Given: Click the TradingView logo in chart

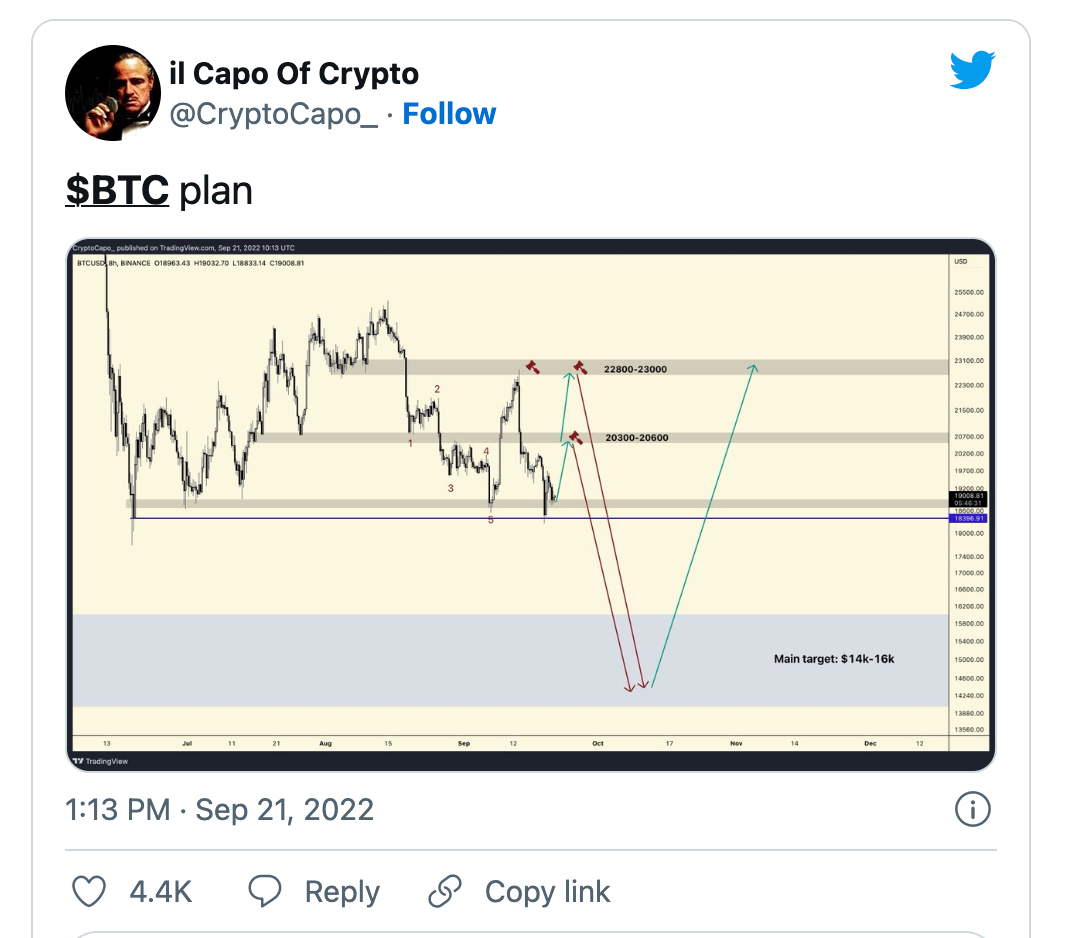Looking at the screenshot, I should [x=100, y=761].
